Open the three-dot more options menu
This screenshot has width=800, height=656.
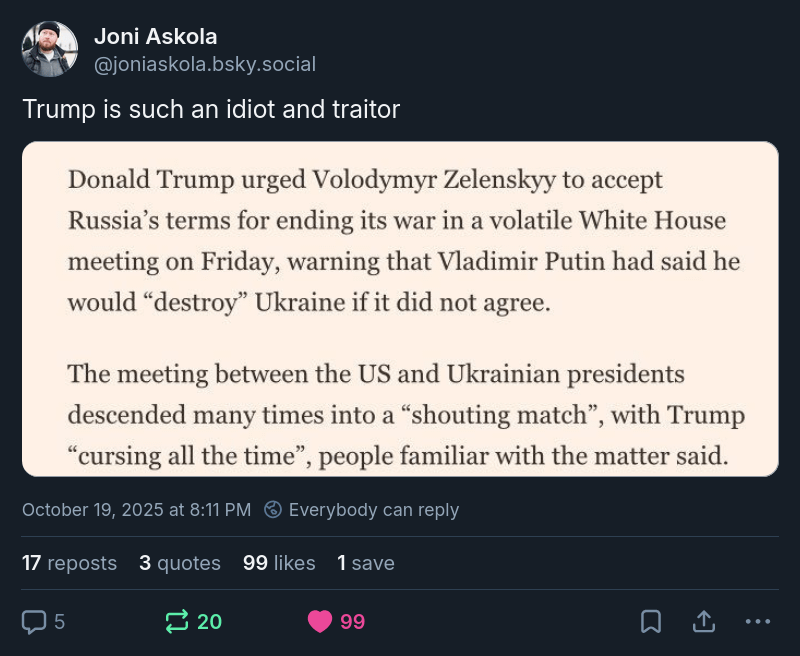pyautogui.click(x=758, y=622)
